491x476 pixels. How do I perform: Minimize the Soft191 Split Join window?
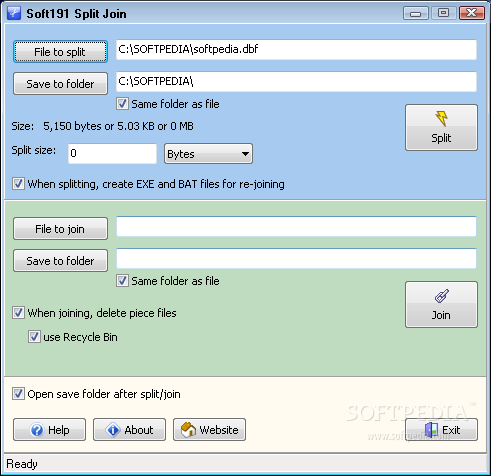tap(416, 13)
